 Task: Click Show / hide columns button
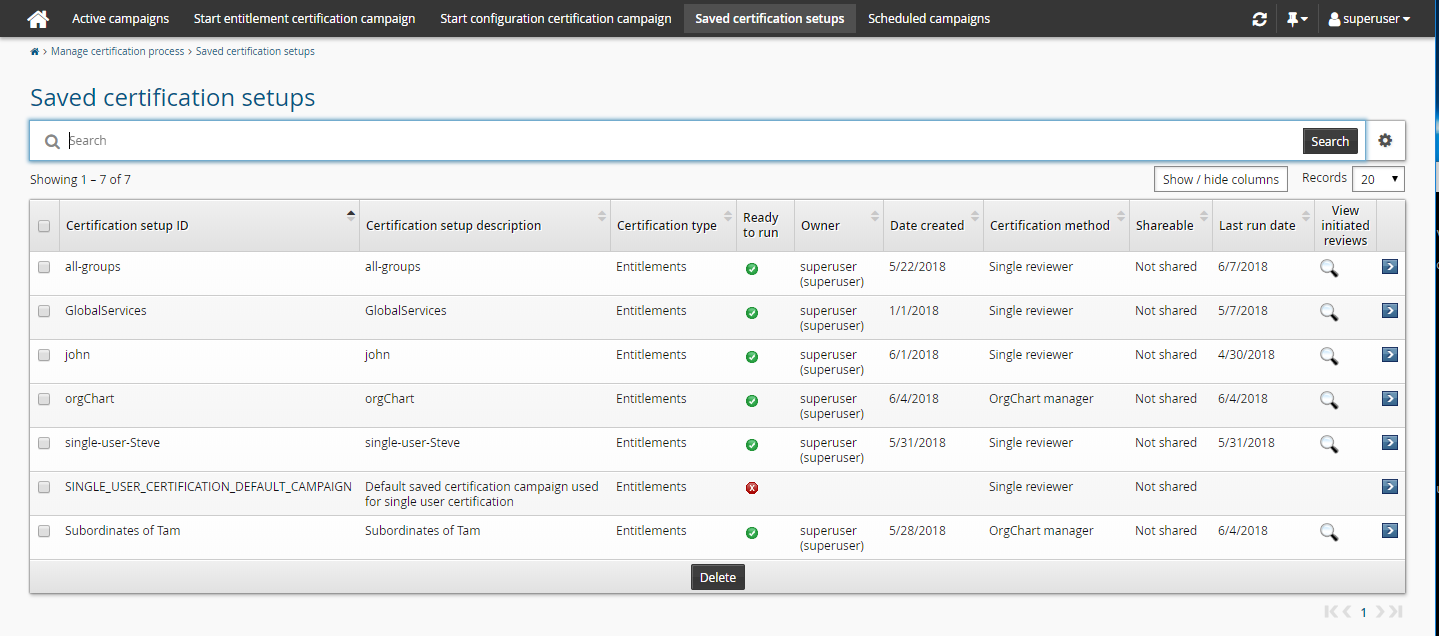point(1220,179)
